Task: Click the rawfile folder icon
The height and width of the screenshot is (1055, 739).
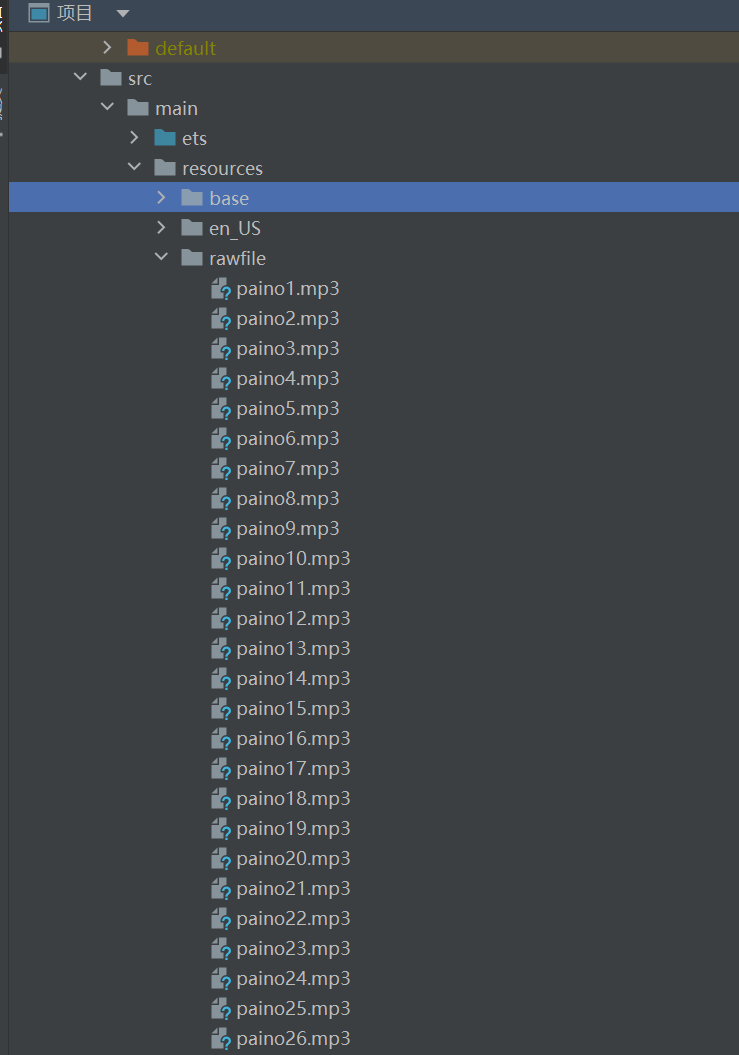Action: pos(192,258)
